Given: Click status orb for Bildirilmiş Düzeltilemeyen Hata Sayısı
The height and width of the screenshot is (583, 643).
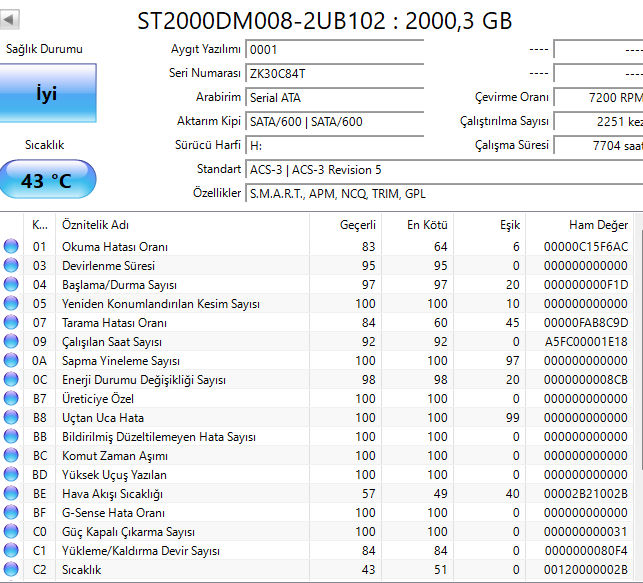Looking at the screenshot, I should pyautogui.click(x=11, y=436).
